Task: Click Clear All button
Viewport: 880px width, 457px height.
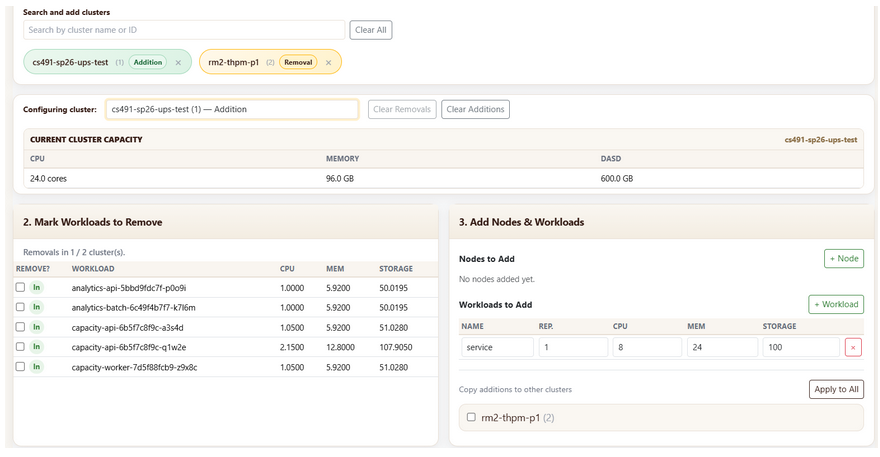Action: [x=370, y=30]
